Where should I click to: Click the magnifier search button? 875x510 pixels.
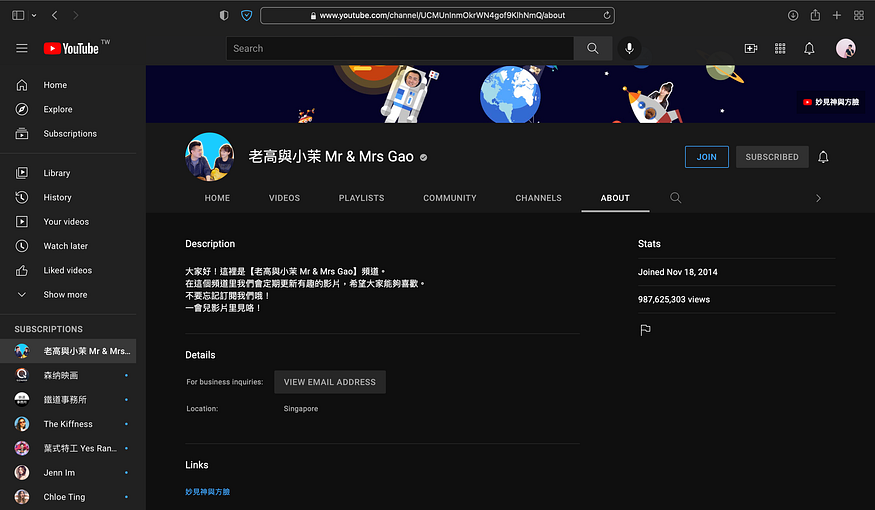pyautogui.click(x=593, y=49)
